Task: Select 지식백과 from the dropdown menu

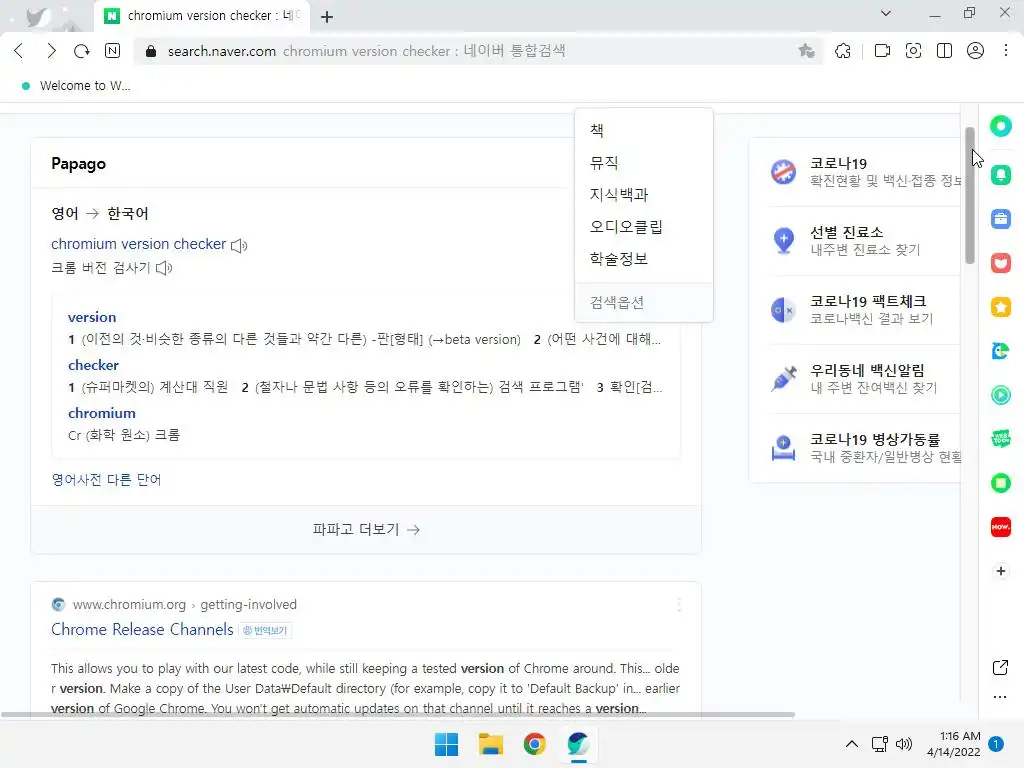Action: [x=643, y=194]
